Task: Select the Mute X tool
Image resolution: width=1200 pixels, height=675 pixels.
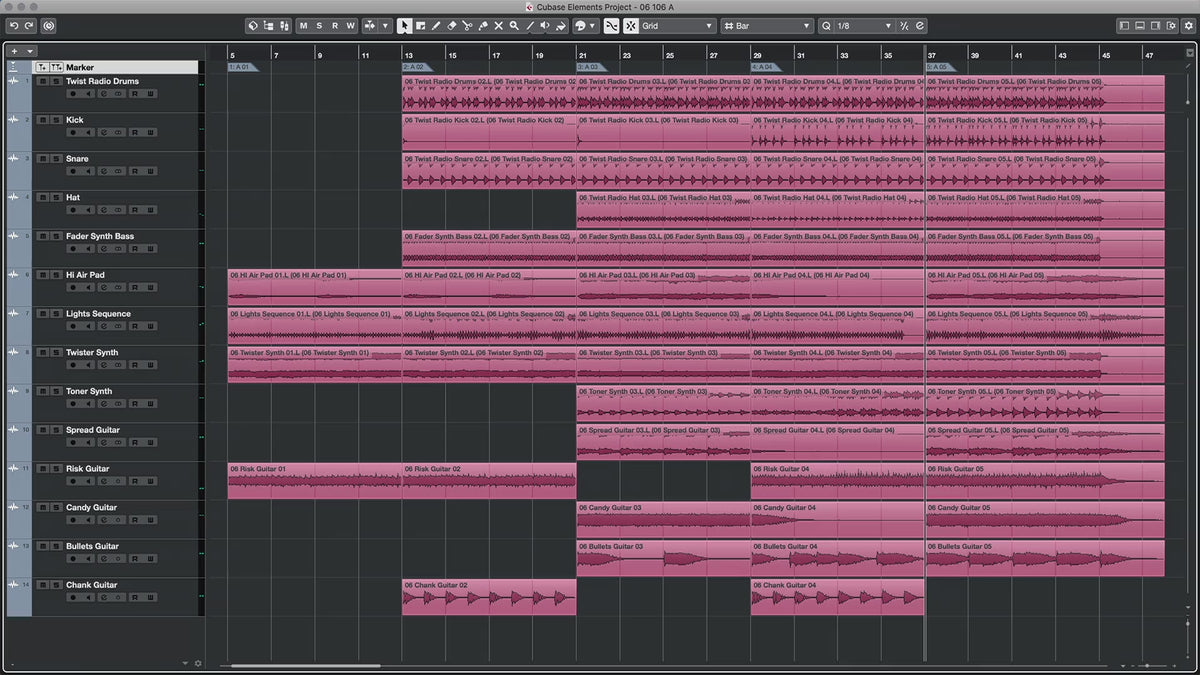Action: [x=498, y=25]
